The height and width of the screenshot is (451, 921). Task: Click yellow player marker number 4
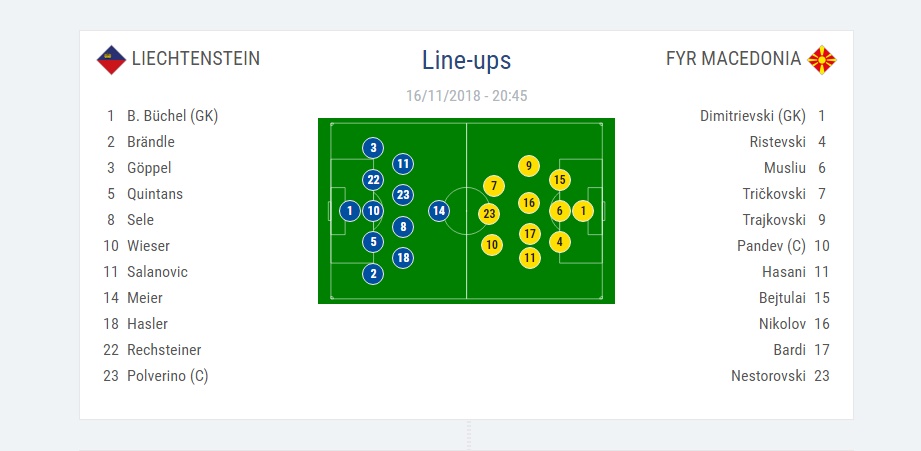[559, 241]
